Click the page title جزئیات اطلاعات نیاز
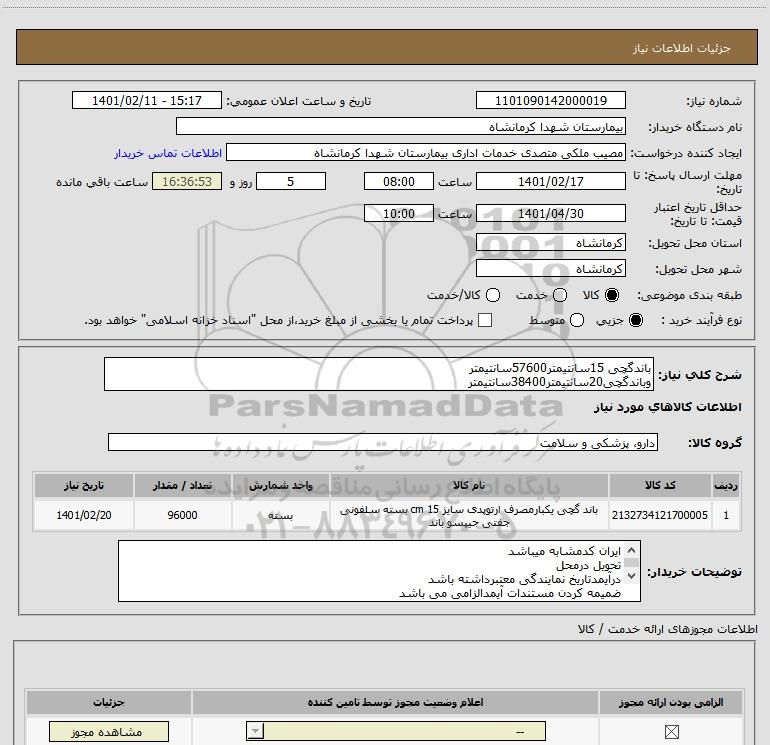This screenshot has height=745, width=770. [x=681, y=48]
